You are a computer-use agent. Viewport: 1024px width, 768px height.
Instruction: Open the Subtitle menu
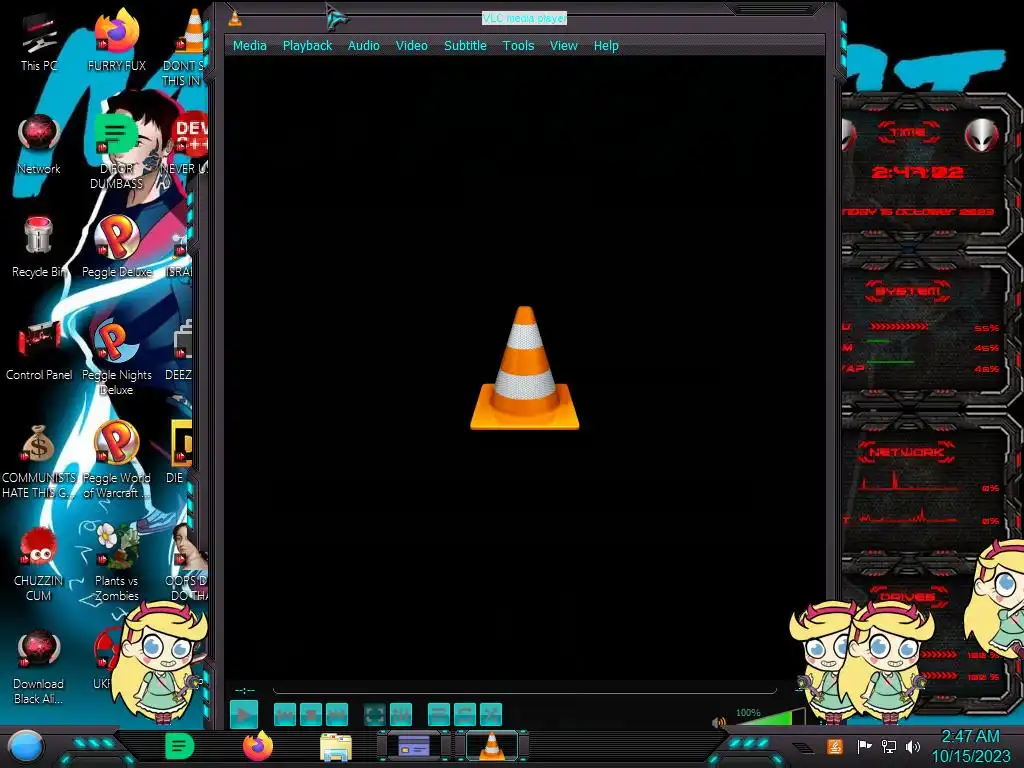point(465,46)
